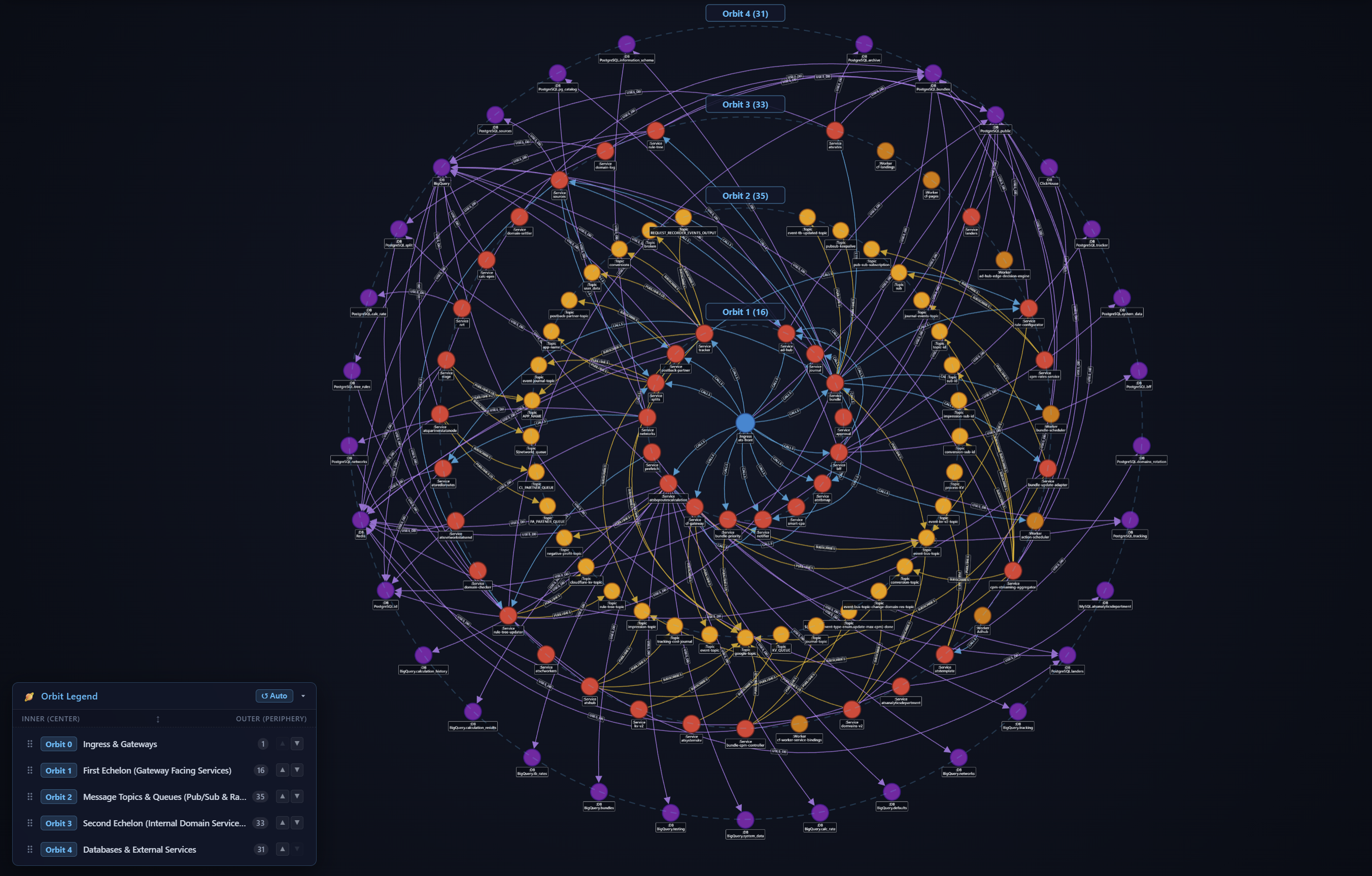Click the calc-epm Service node
1372x876 pixels.
(487, 260)
